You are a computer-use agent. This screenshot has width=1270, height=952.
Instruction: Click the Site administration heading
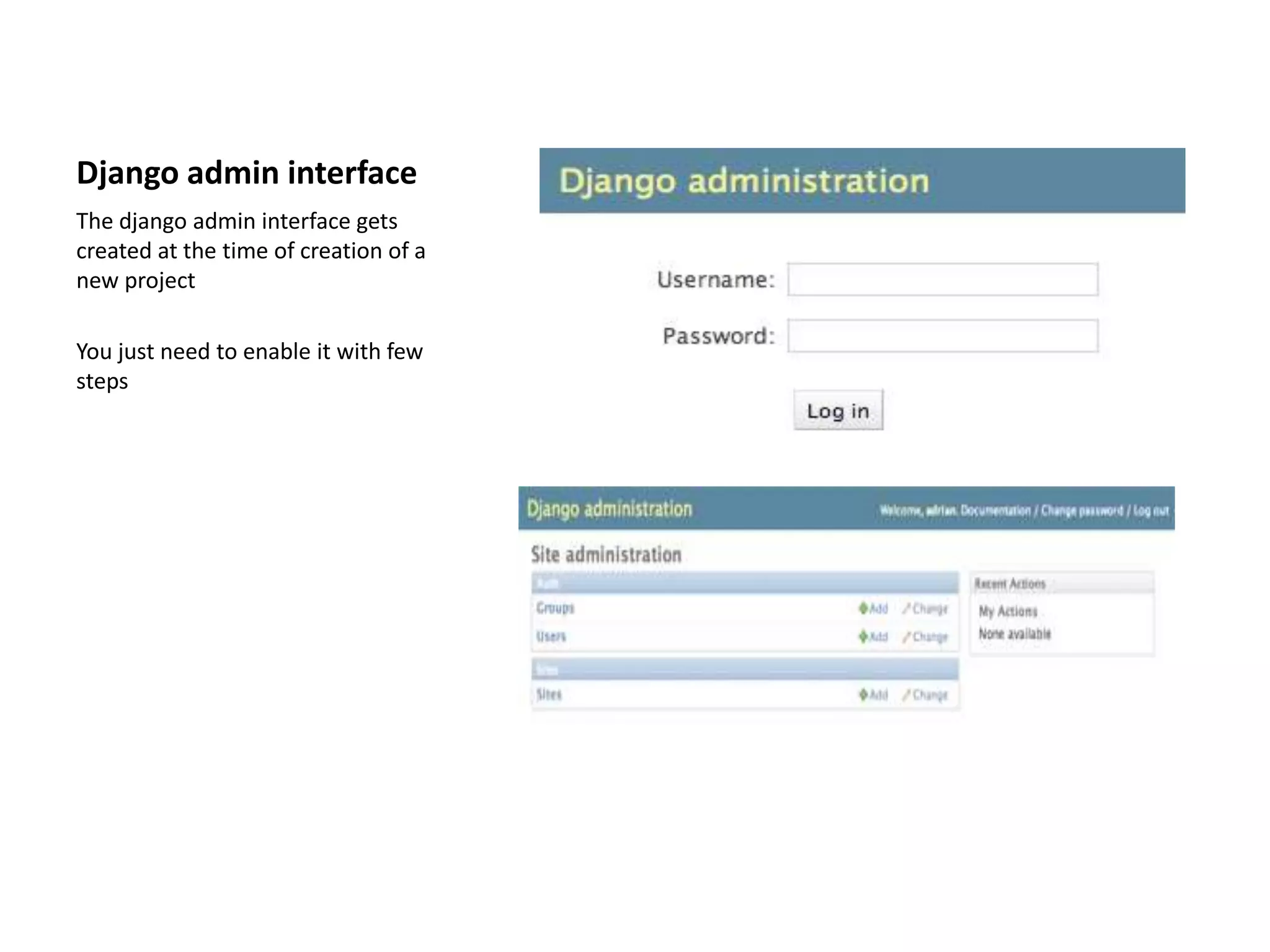pyautogui.click(x=606, y=554)
